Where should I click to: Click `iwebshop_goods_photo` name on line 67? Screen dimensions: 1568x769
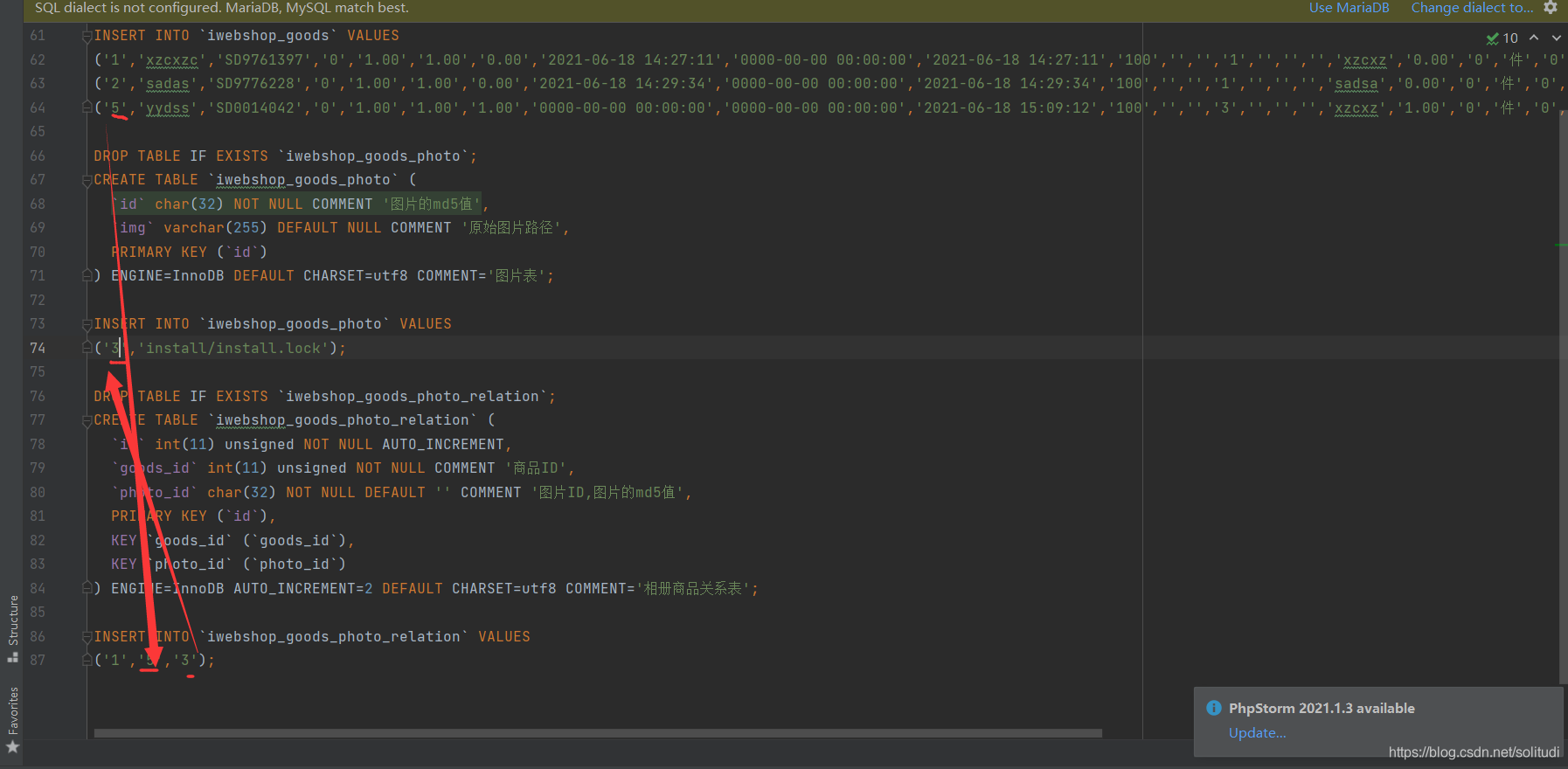pyautogui.click(x=303, y=180)
